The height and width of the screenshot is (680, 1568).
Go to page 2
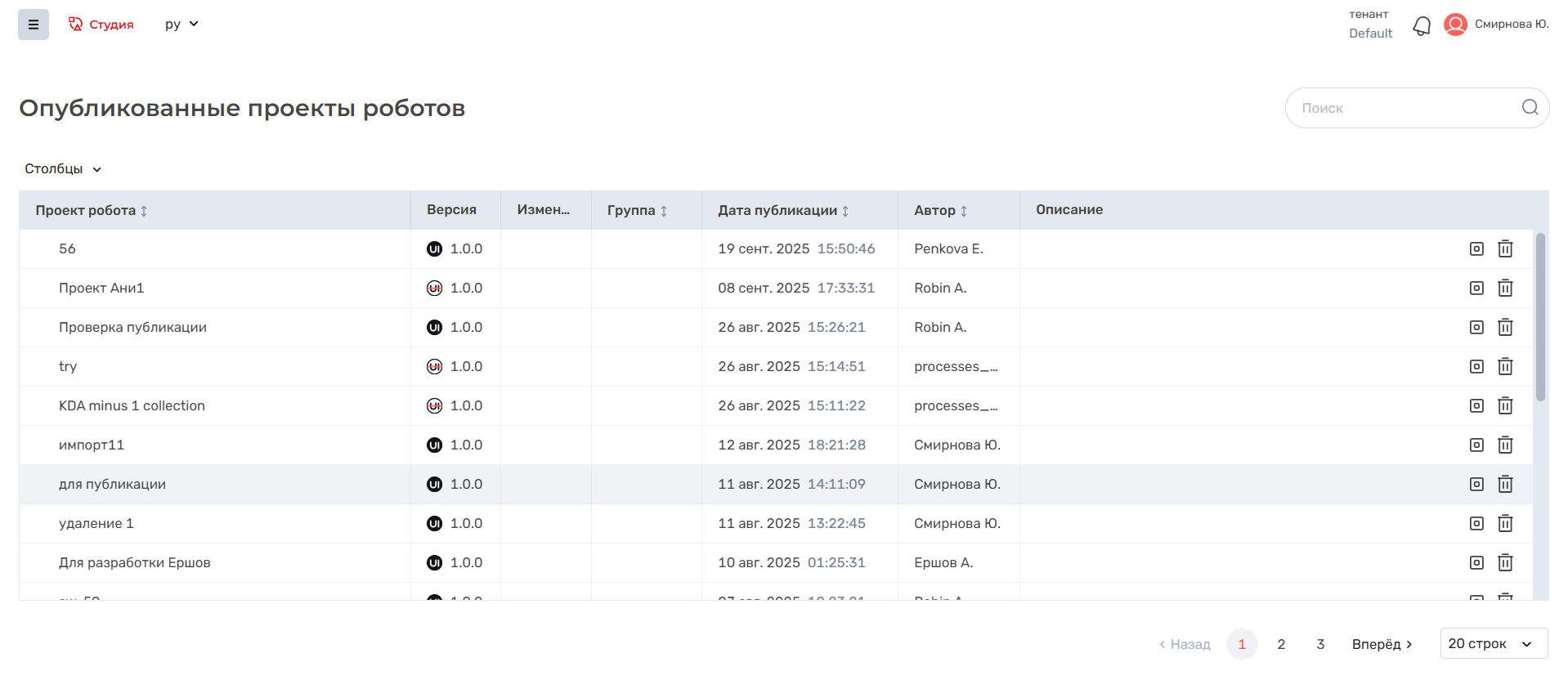(1281, 644)
